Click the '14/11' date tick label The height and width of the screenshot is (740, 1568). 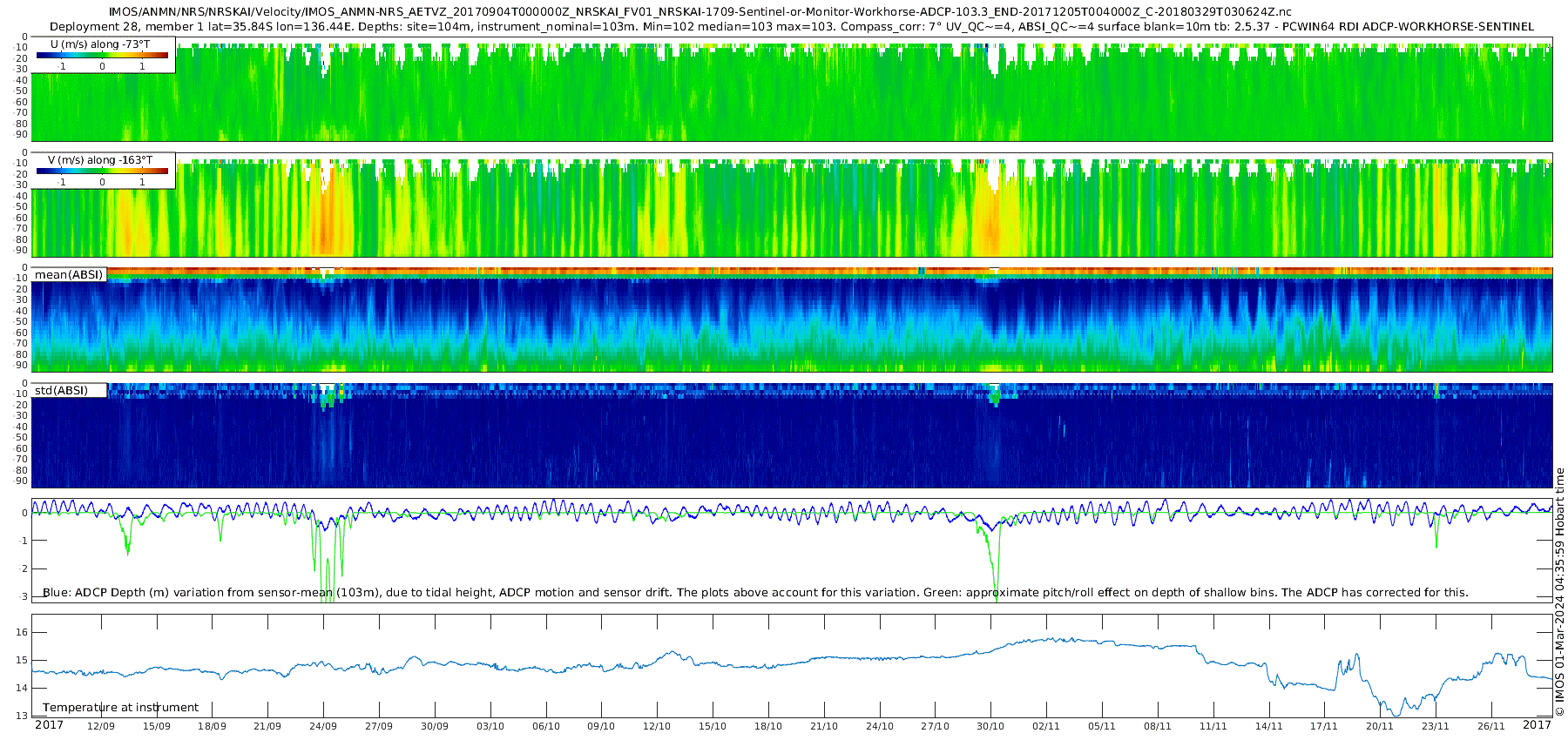1269,726
